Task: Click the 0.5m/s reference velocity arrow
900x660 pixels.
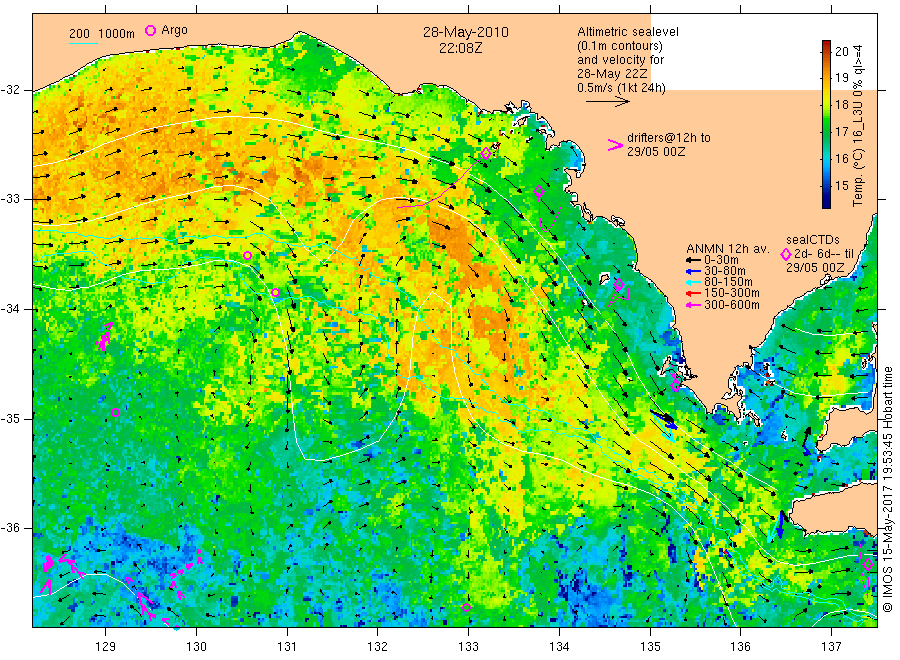Action: click(608, 102)
